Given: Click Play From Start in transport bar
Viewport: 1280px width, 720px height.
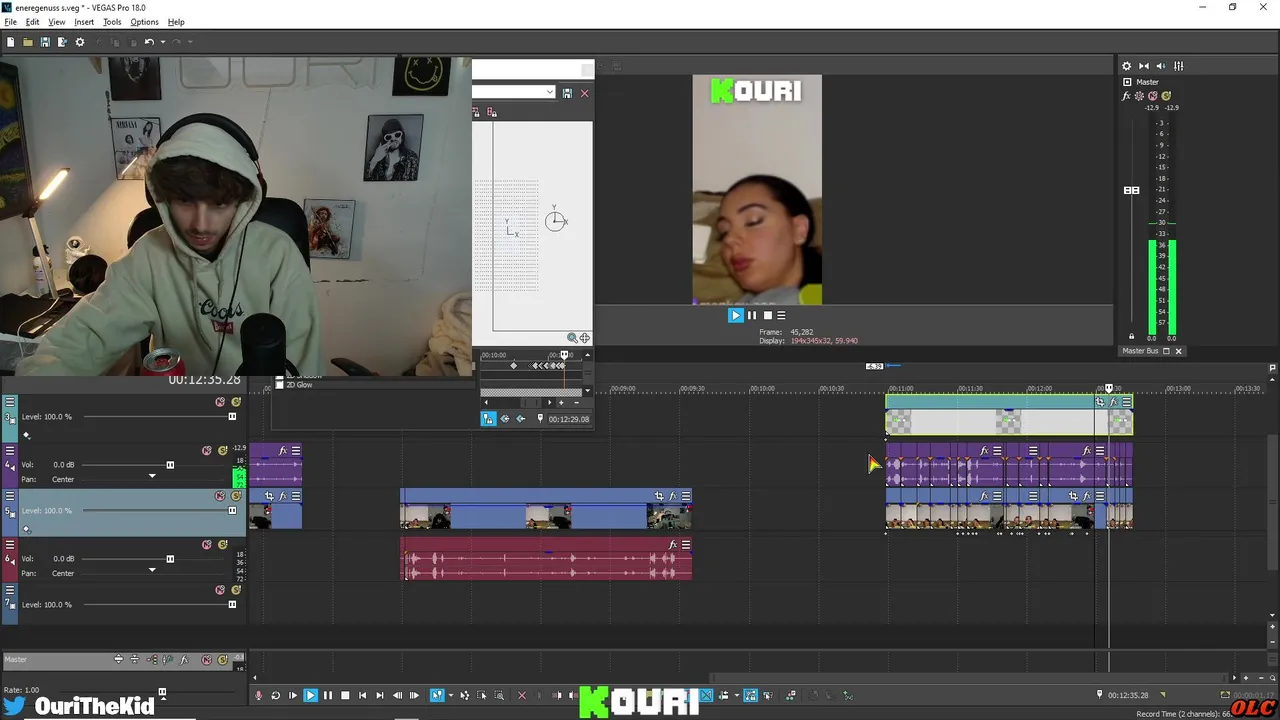Looking at the screenshot, I should pos(293,695).
